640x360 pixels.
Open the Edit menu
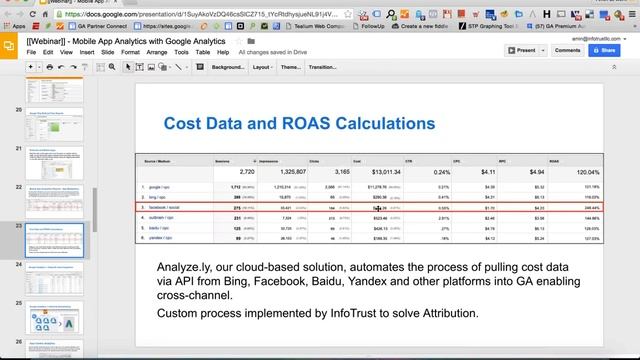pos(48,52)
